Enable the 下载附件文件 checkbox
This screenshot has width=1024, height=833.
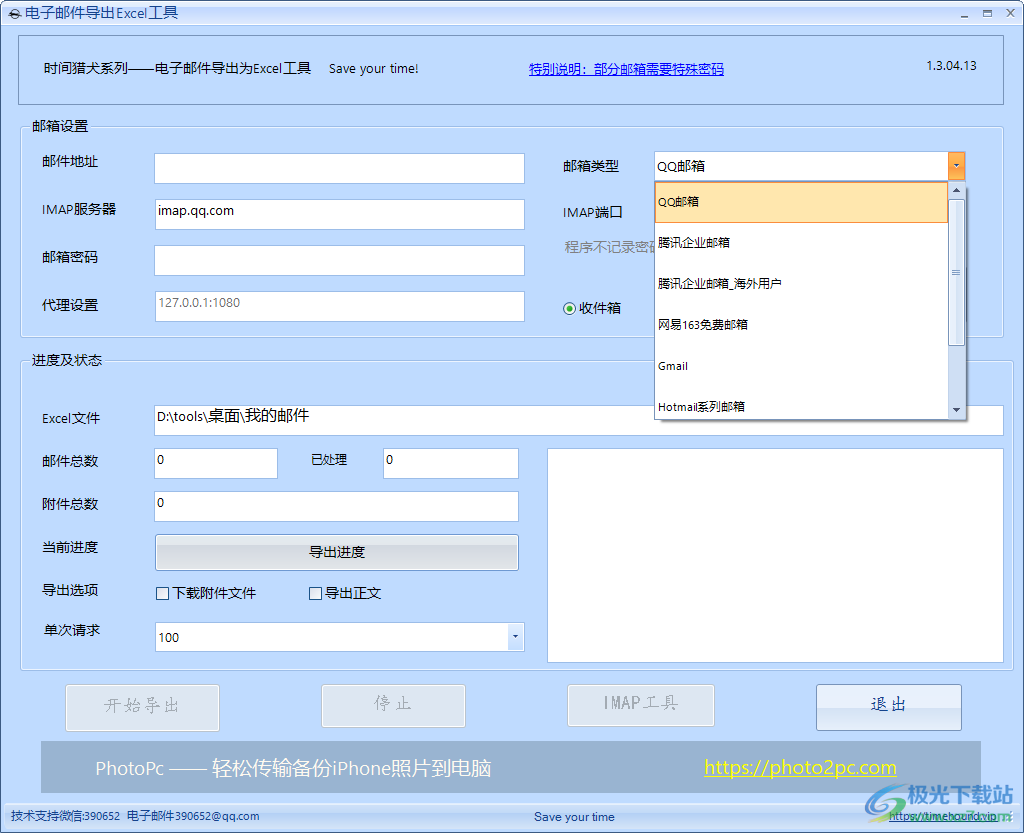click(x=162, y=593)
